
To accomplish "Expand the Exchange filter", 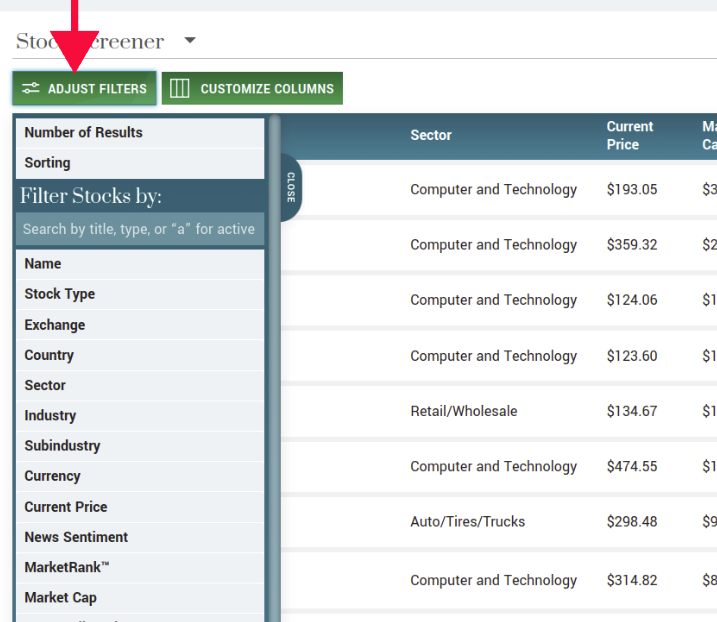I will click(55, 325).
